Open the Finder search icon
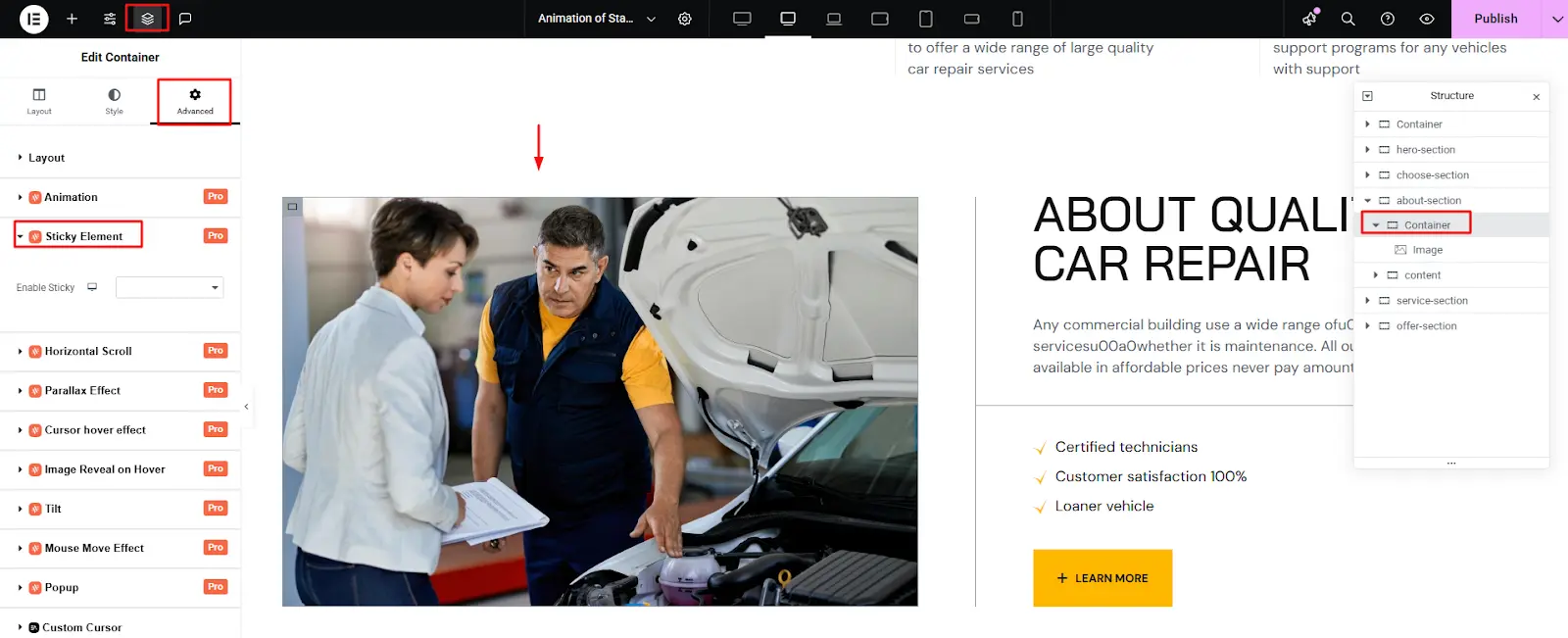Screen dimensions: 1568x638 pyautogui.click(x=1348, y=19)
